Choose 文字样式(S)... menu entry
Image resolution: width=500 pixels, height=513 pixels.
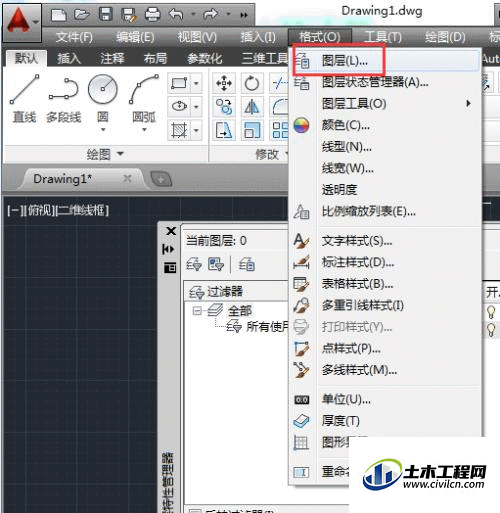tap(385, 241)
